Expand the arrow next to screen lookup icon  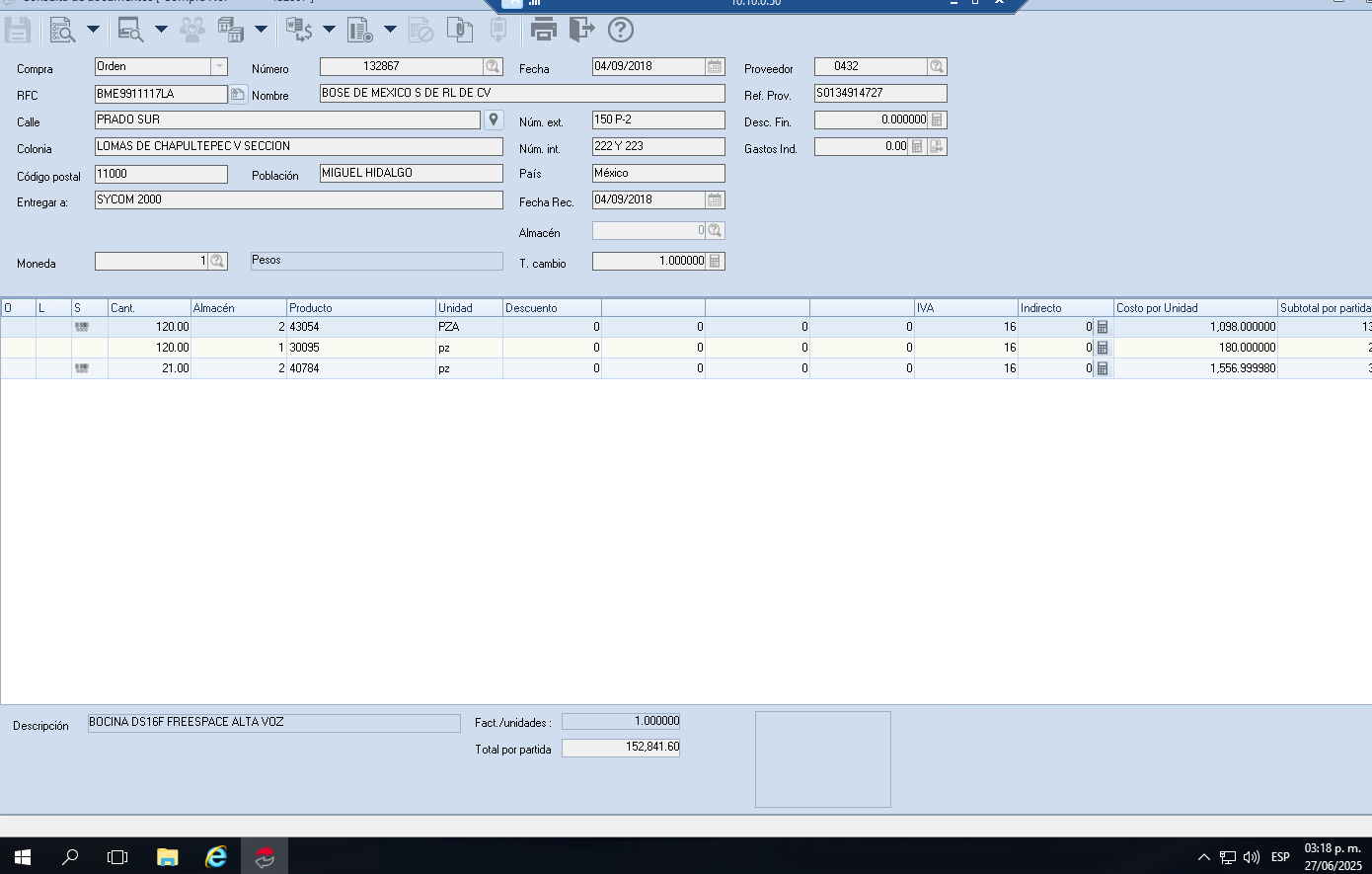click(161, 30)
